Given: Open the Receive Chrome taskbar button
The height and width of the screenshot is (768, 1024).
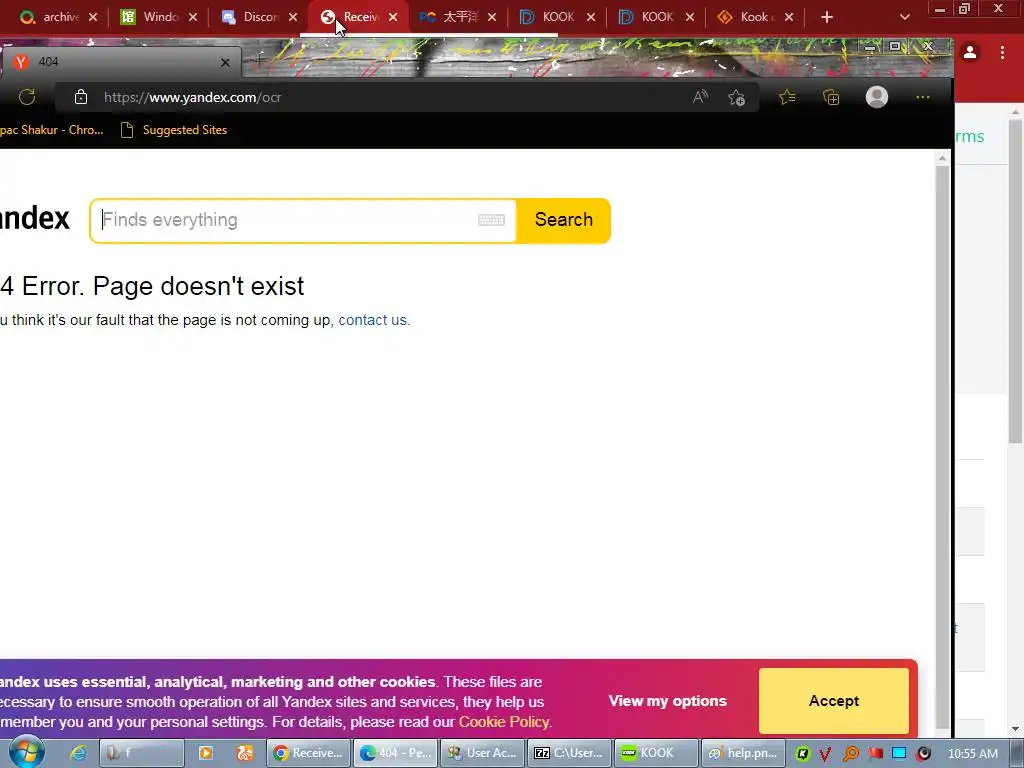Looking at the screenshot, I should tap(308, 753).
